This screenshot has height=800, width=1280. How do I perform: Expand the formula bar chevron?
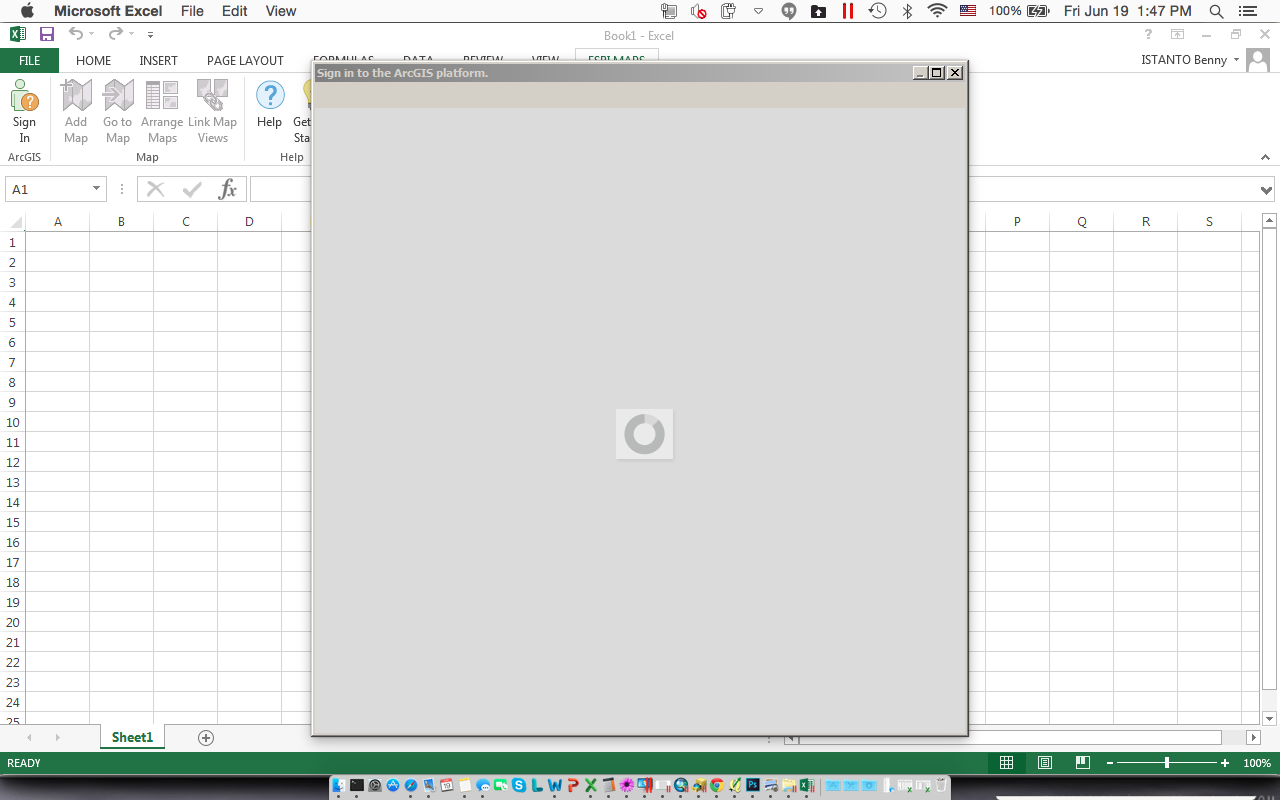click(1267, 190)
